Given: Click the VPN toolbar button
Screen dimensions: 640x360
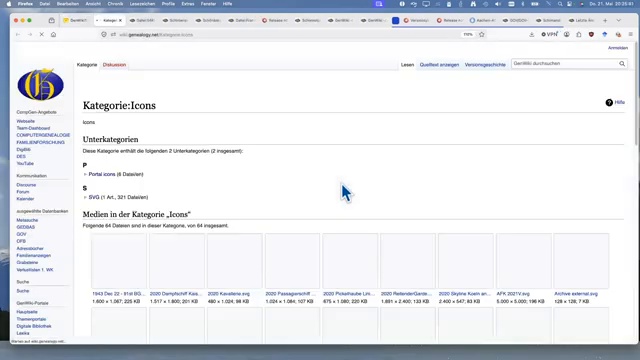Looking at the screenshot, I should [549, 35].
